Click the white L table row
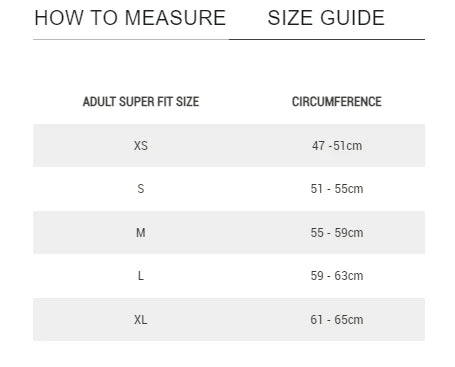Image resolution: width=455 pixels, height=367 pixels. (229, 276)
